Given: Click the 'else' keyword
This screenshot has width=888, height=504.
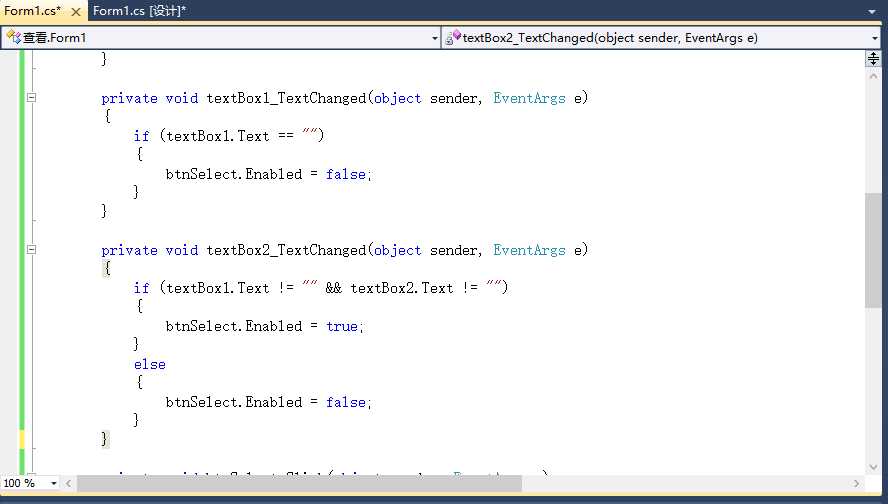Looking at the screenshot, I should pos(150,364).
